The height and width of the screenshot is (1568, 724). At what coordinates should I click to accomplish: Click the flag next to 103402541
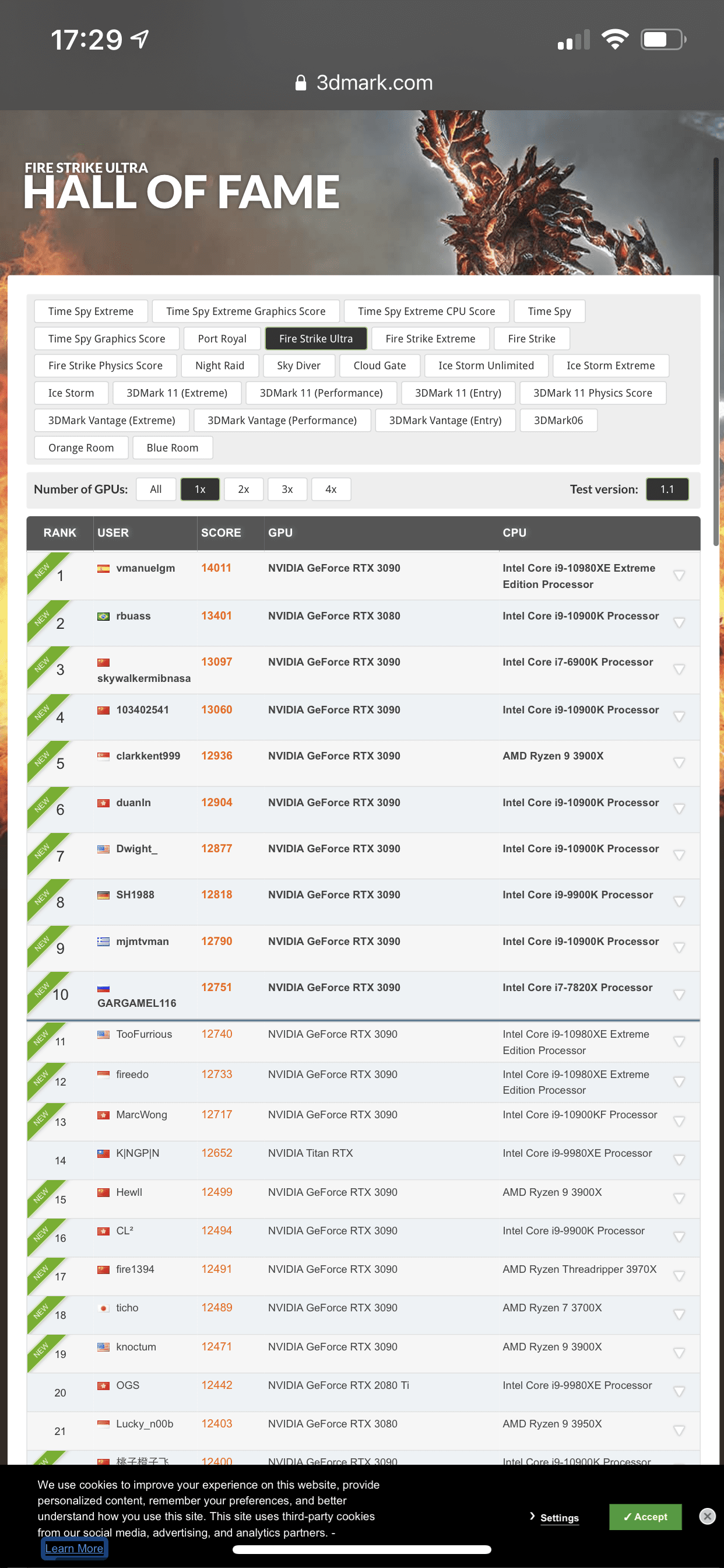point(103,710)
